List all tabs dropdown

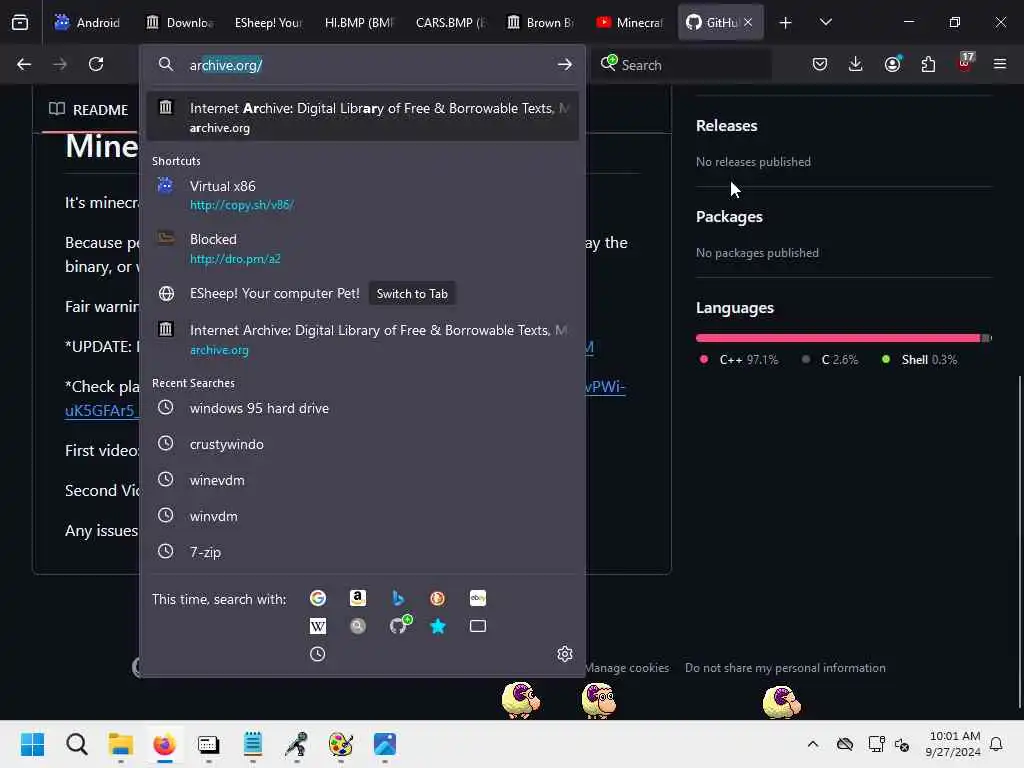[826, 22]
